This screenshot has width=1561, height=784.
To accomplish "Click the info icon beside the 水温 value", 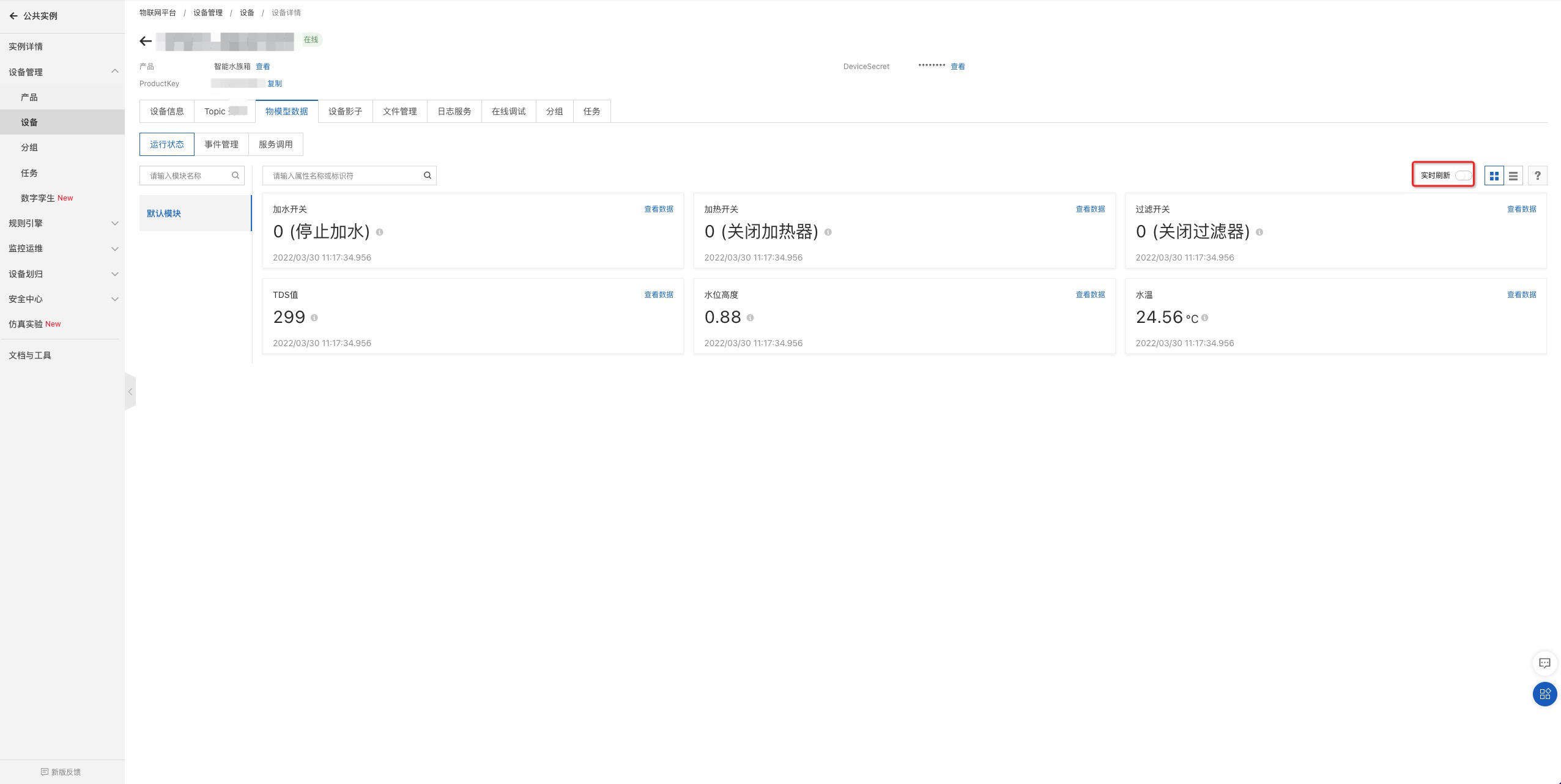I will [1204, 318].
